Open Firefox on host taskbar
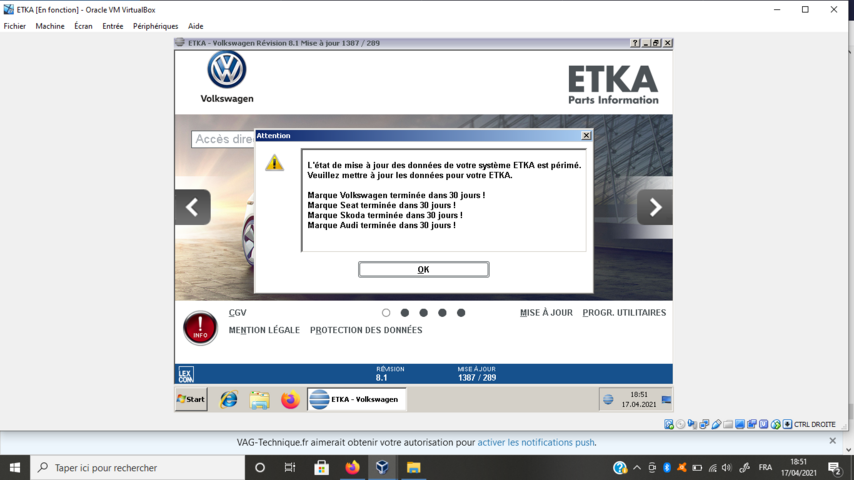854x480 pixels. pyautogui.click(x=352, y=467)
